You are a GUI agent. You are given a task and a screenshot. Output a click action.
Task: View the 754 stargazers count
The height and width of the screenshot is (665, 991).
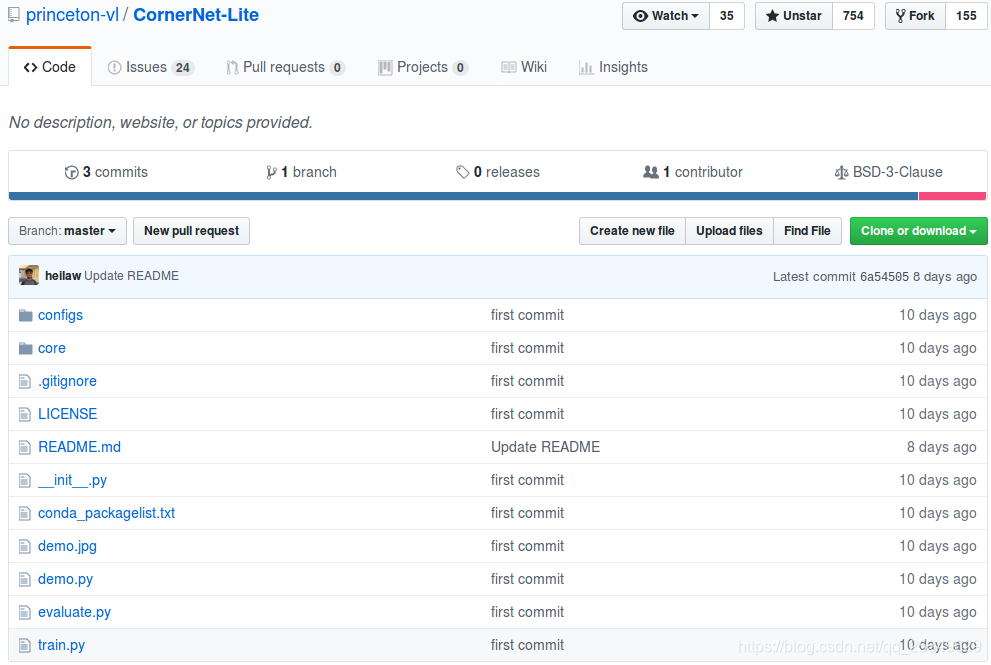click(853, 16)
